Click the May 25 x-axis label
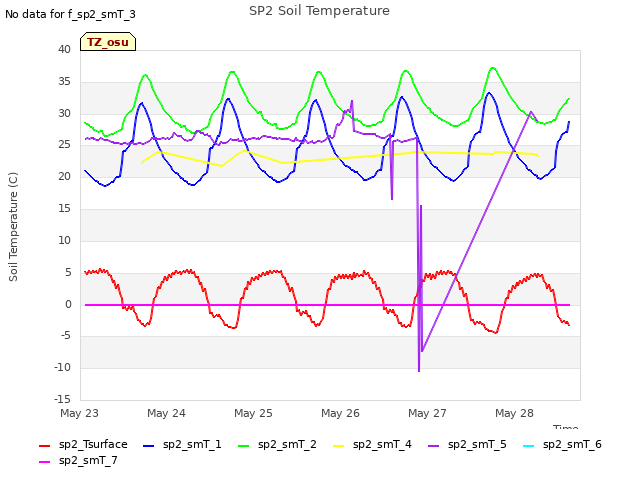The height and width of the screenshot is (480, 640). click(253, 413)
